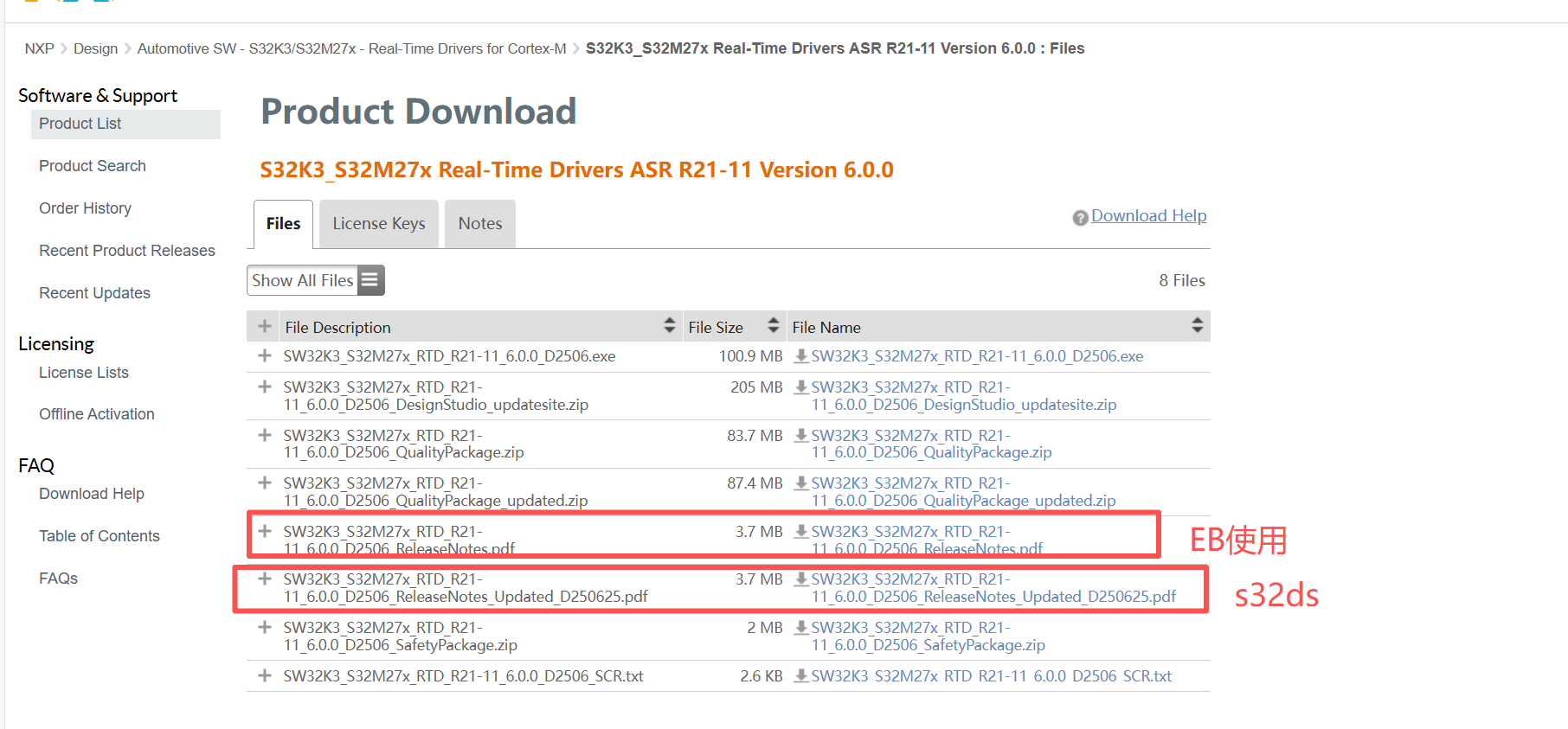This screenshot has height=729, width=1568.
Task: Sort by File Name column arrows
Action: [x=1197, y=325]
